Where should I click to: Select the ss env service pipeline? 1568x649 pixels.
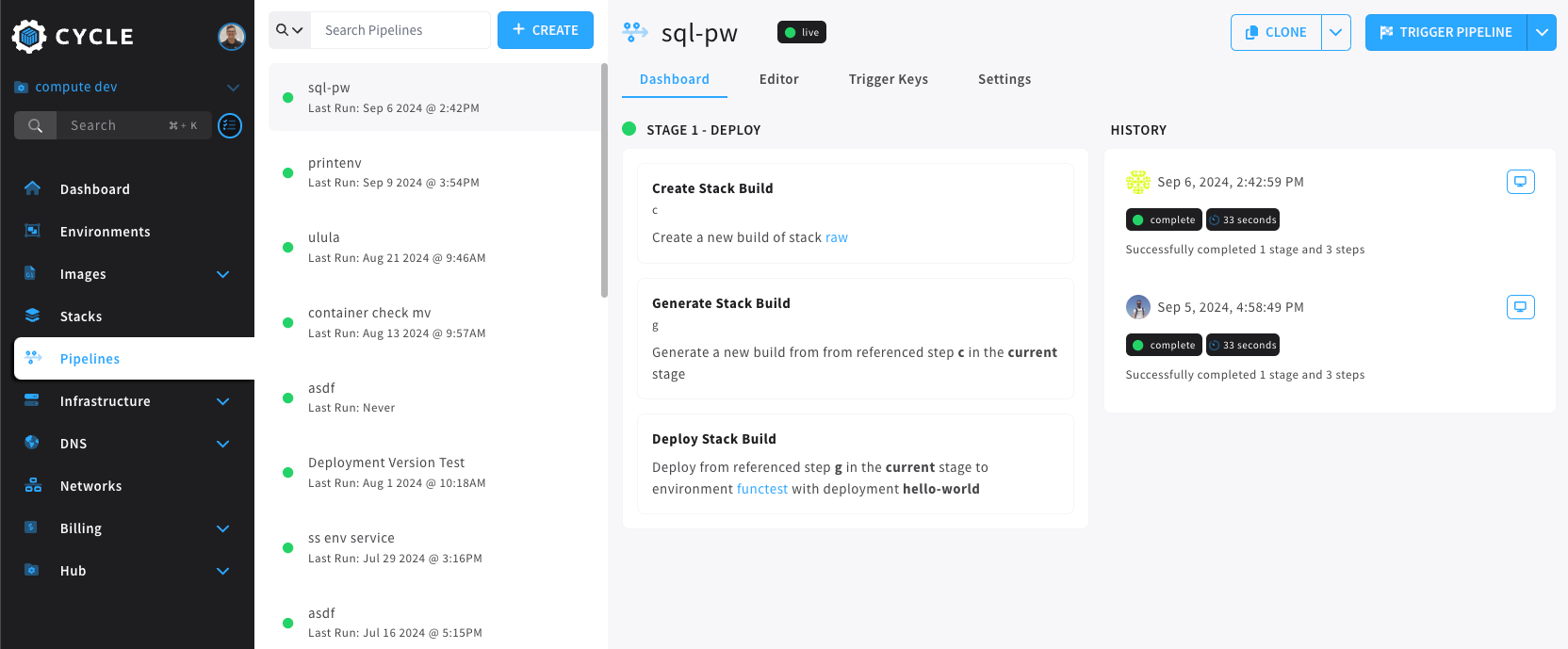pyautogui.click(x=434, y=547)
